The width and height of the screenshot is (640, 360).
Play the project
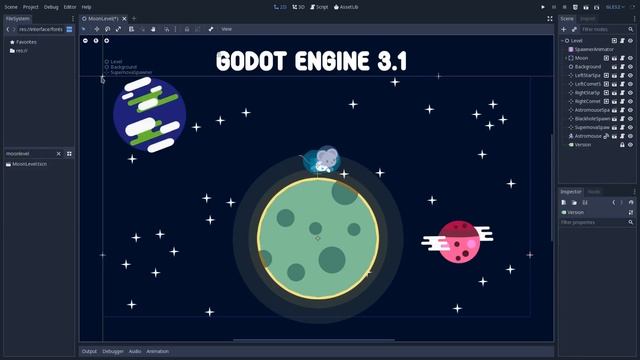point(543,7)
